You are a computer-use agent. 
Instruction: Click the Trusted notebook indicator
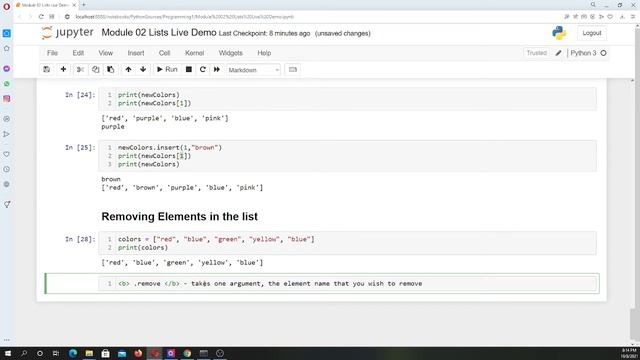[536, 53]
